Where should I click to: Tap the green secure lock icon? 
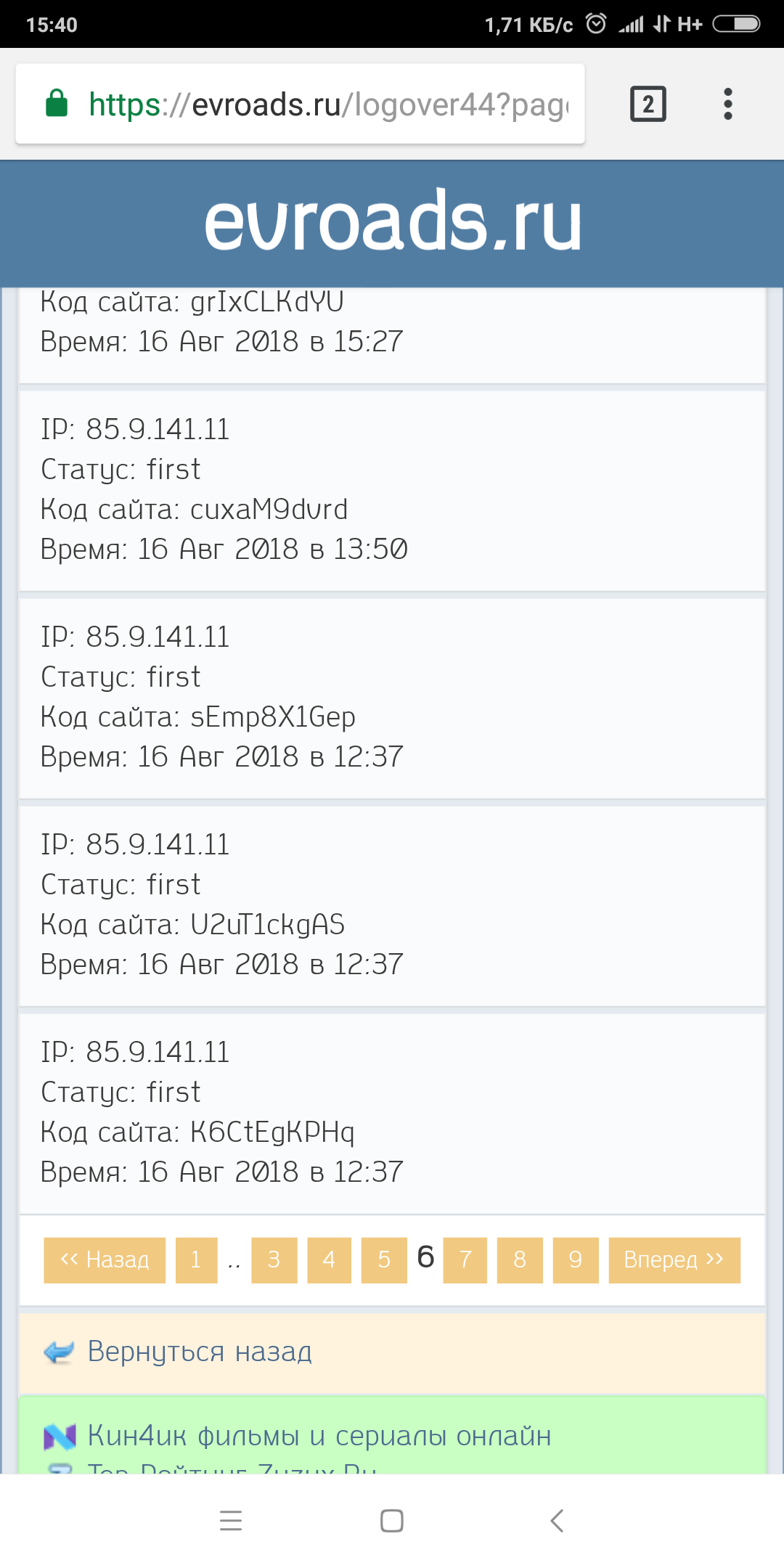tap(57, 104)
